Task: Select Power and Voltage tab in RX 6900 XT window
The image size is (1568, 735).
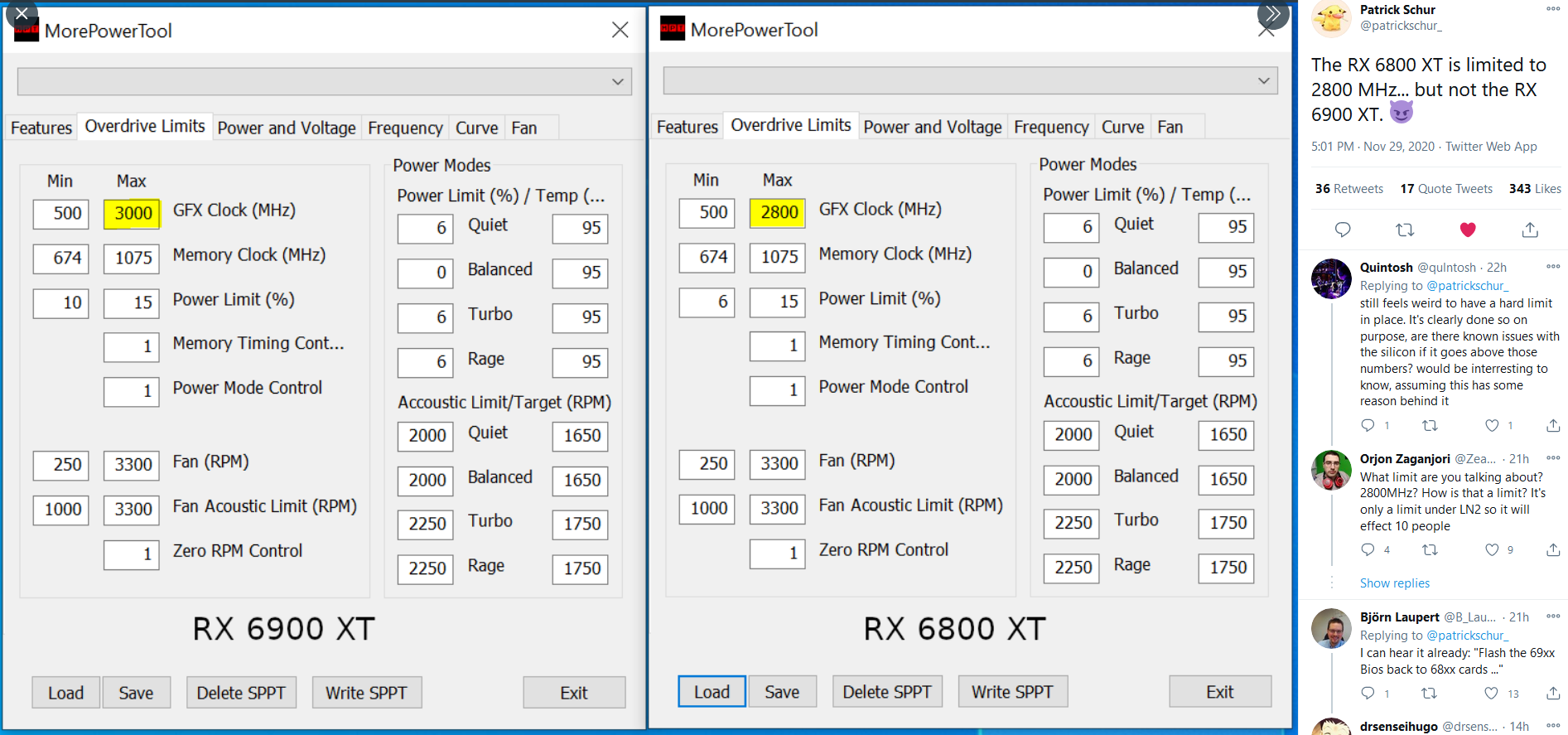Action: click(x=287, y=128)
